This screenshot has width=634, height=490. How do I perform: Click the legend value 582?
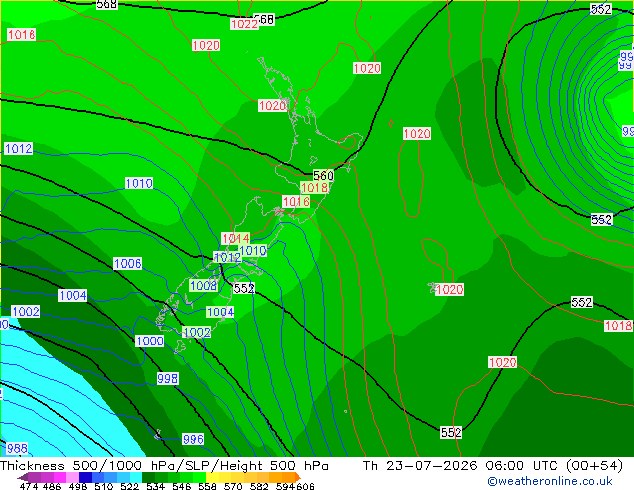(259, 486)
